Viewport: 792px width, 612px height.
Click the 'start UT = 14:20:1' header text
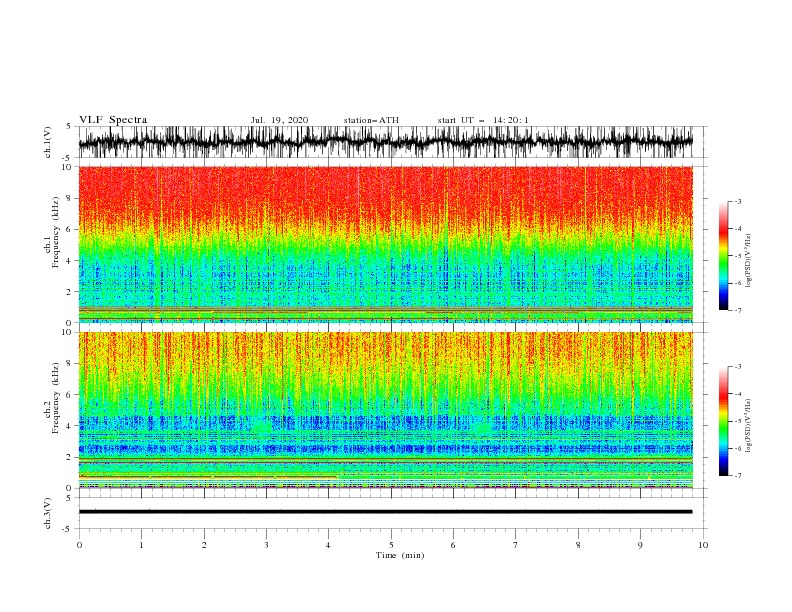click(483, 120)
